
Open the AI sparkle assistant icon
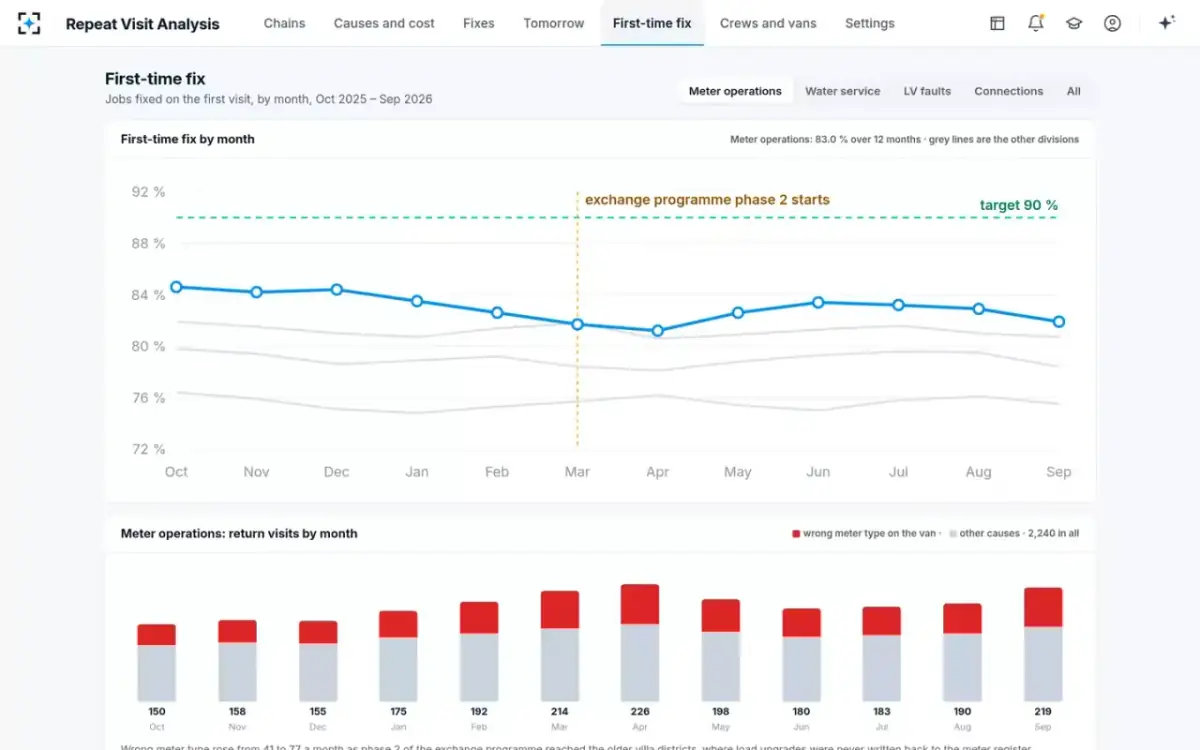tap(1165, 23)
